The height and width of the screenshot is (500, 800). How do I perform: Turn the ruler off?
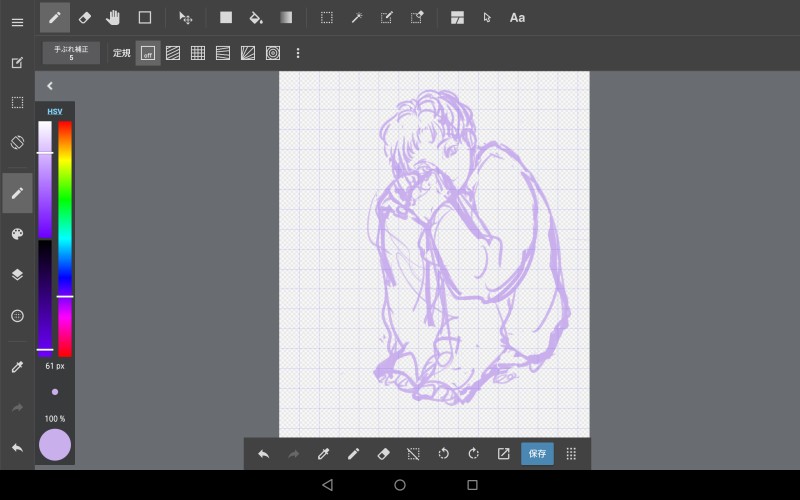pyautogui.click(x=148, y=53)
